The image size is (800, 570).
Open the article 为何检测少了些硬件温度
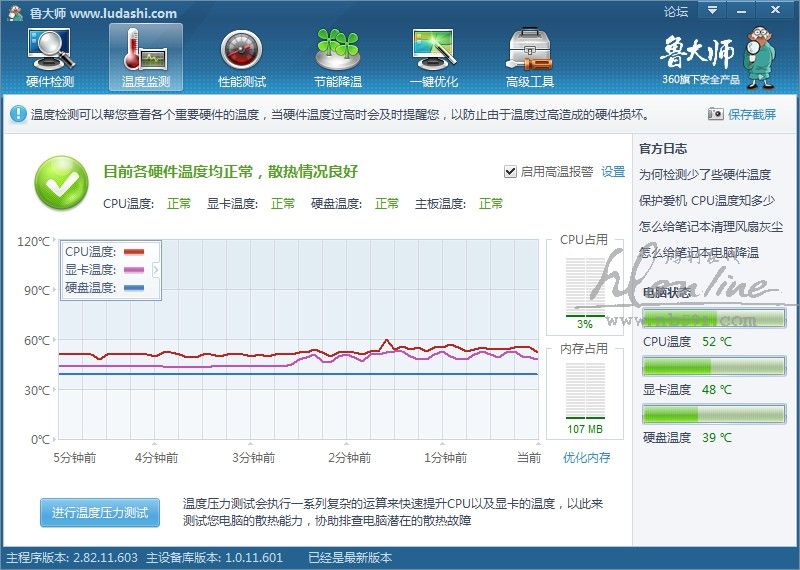(705, 175)
